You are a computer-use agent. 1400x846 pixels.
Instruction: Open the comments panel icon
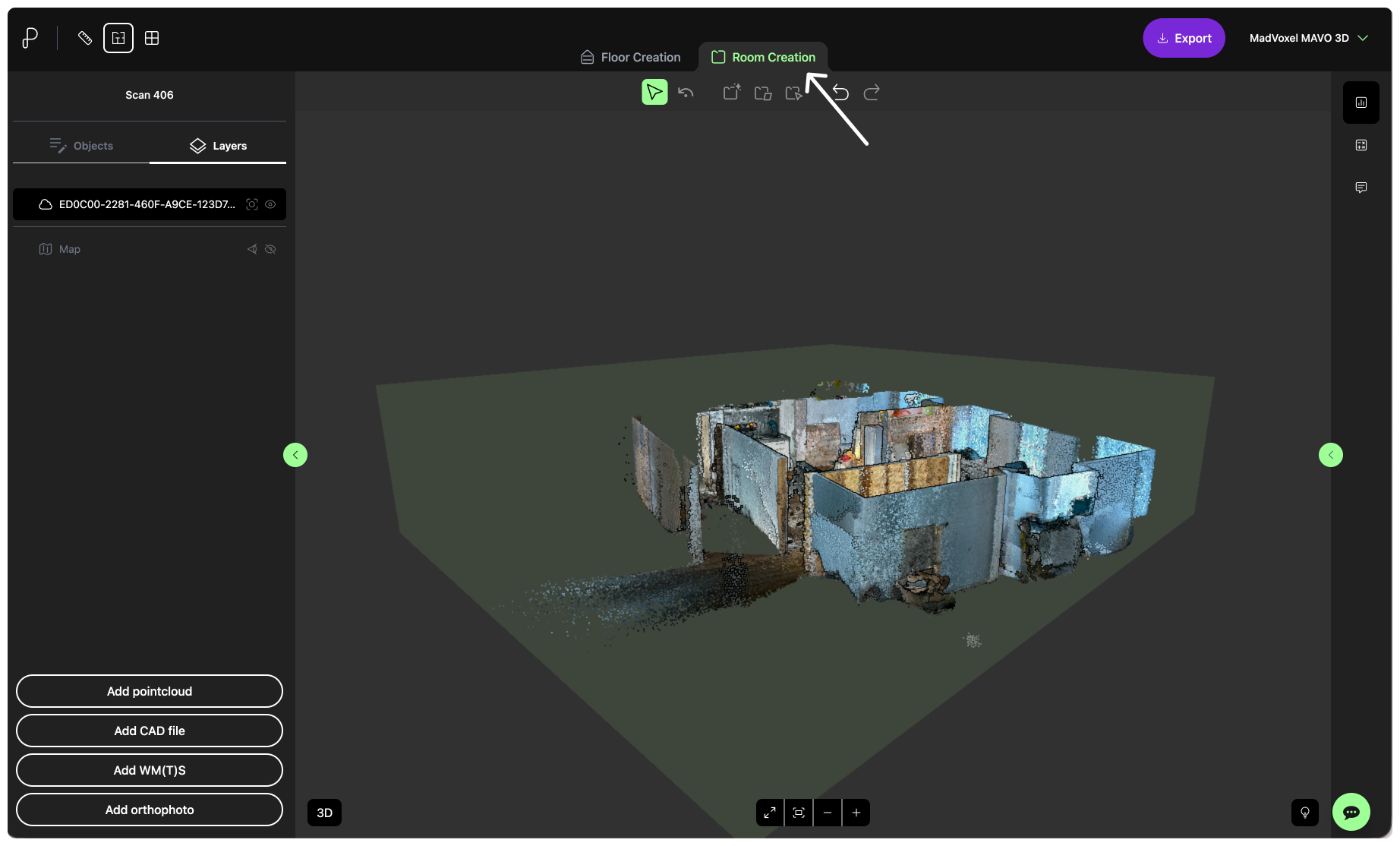(x=1361, y=188)
